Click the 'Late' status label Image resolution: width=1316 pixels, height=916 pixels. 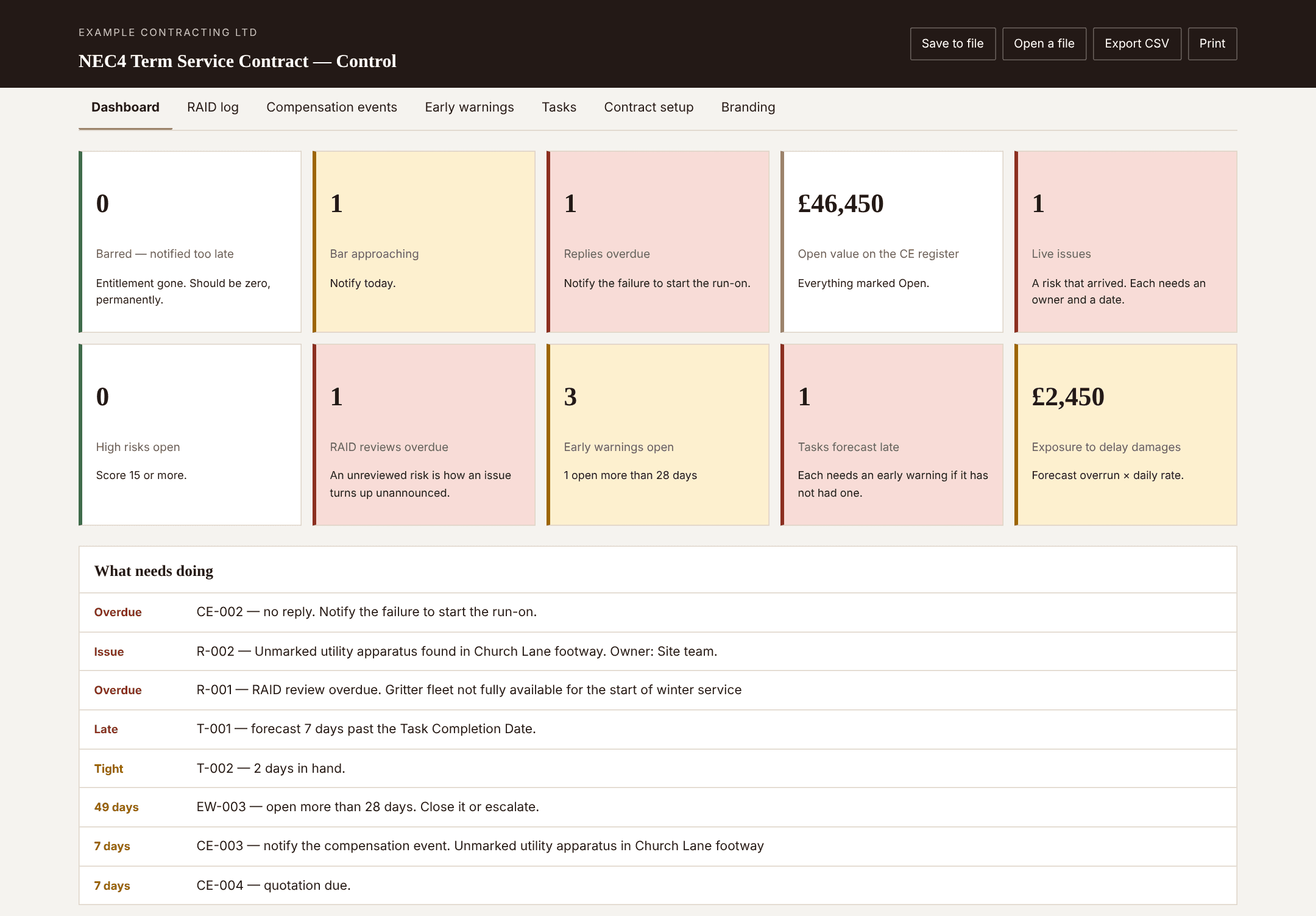pyautogui.click(x=106, y=730)
